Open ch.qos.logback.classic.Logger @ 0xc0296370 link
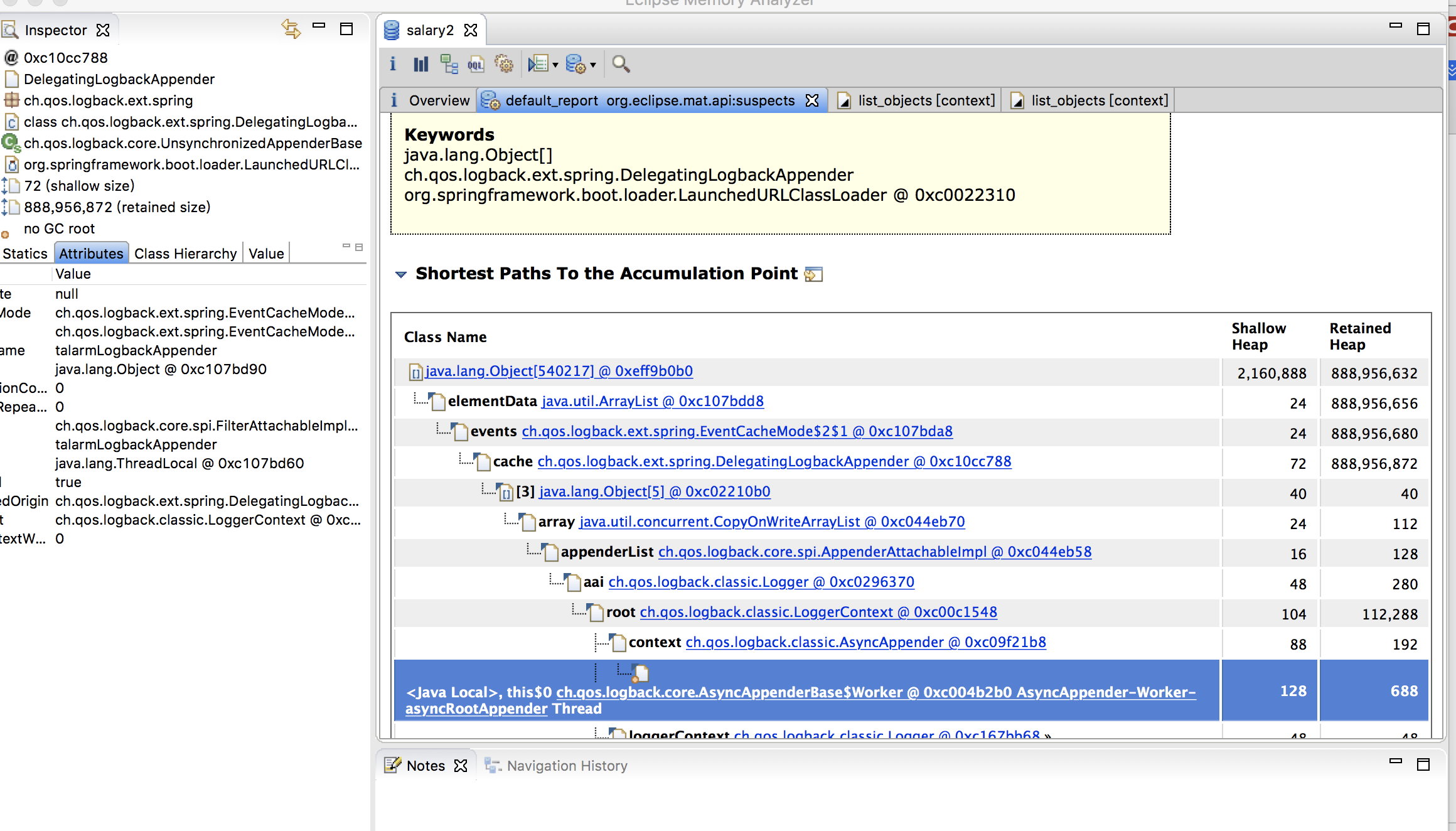This screenshot has width=1456, height=831. coord(761,582)
